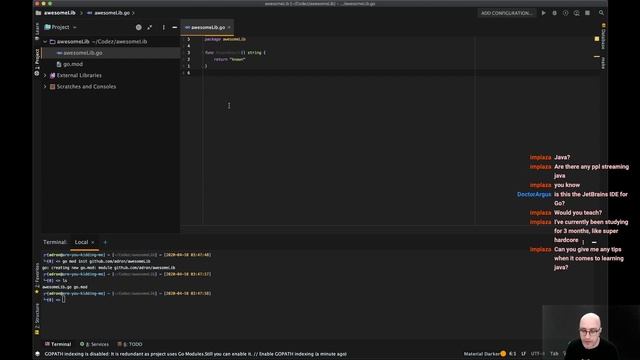This screenshot has height=360, width=640.
Task: Click DoctorArgus username in chat overlay
Action: click(x=534, y=194)
